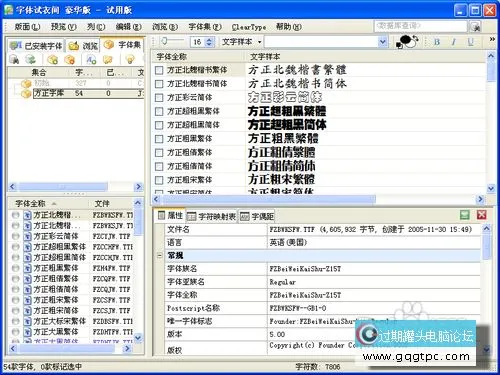Switch to the 字偶距 tab
500x375 pixels.
coord(257,217)
